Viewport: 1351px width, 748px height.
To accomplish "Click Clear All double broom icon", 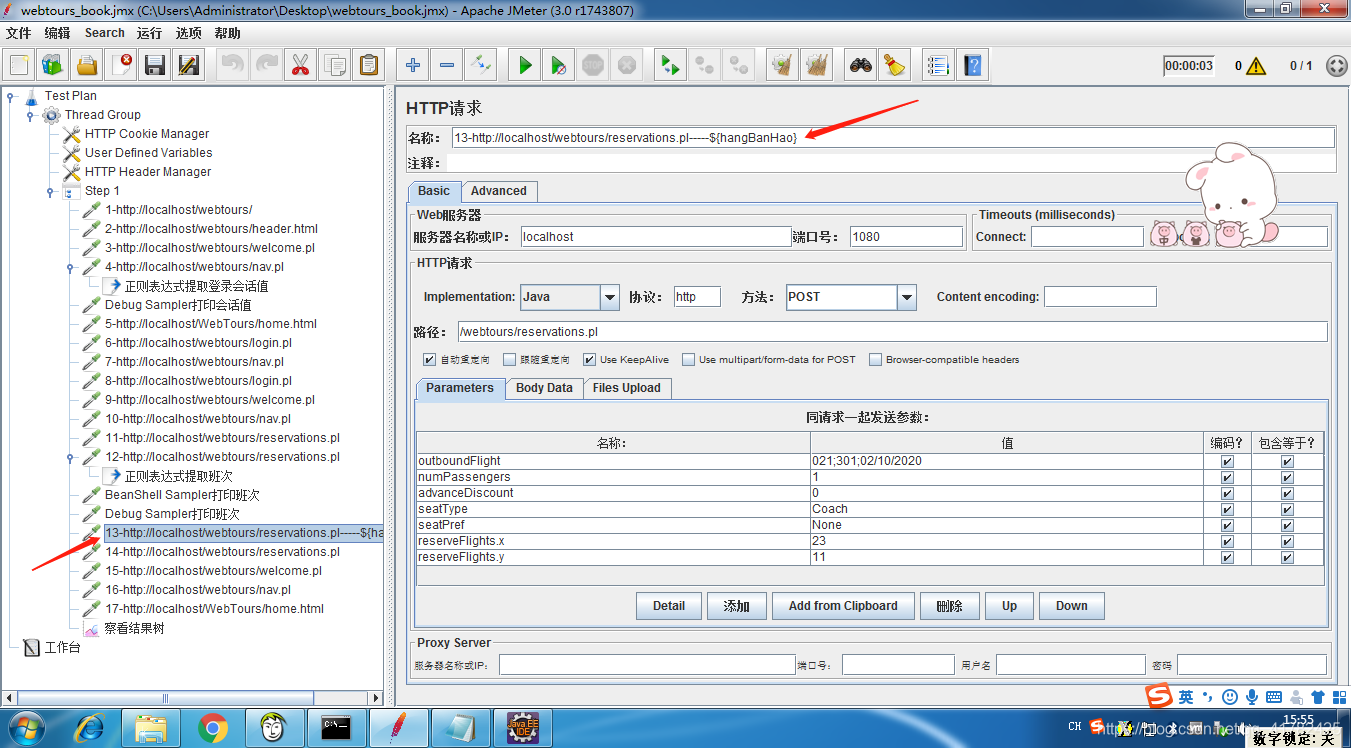I will tap(816, 65).
